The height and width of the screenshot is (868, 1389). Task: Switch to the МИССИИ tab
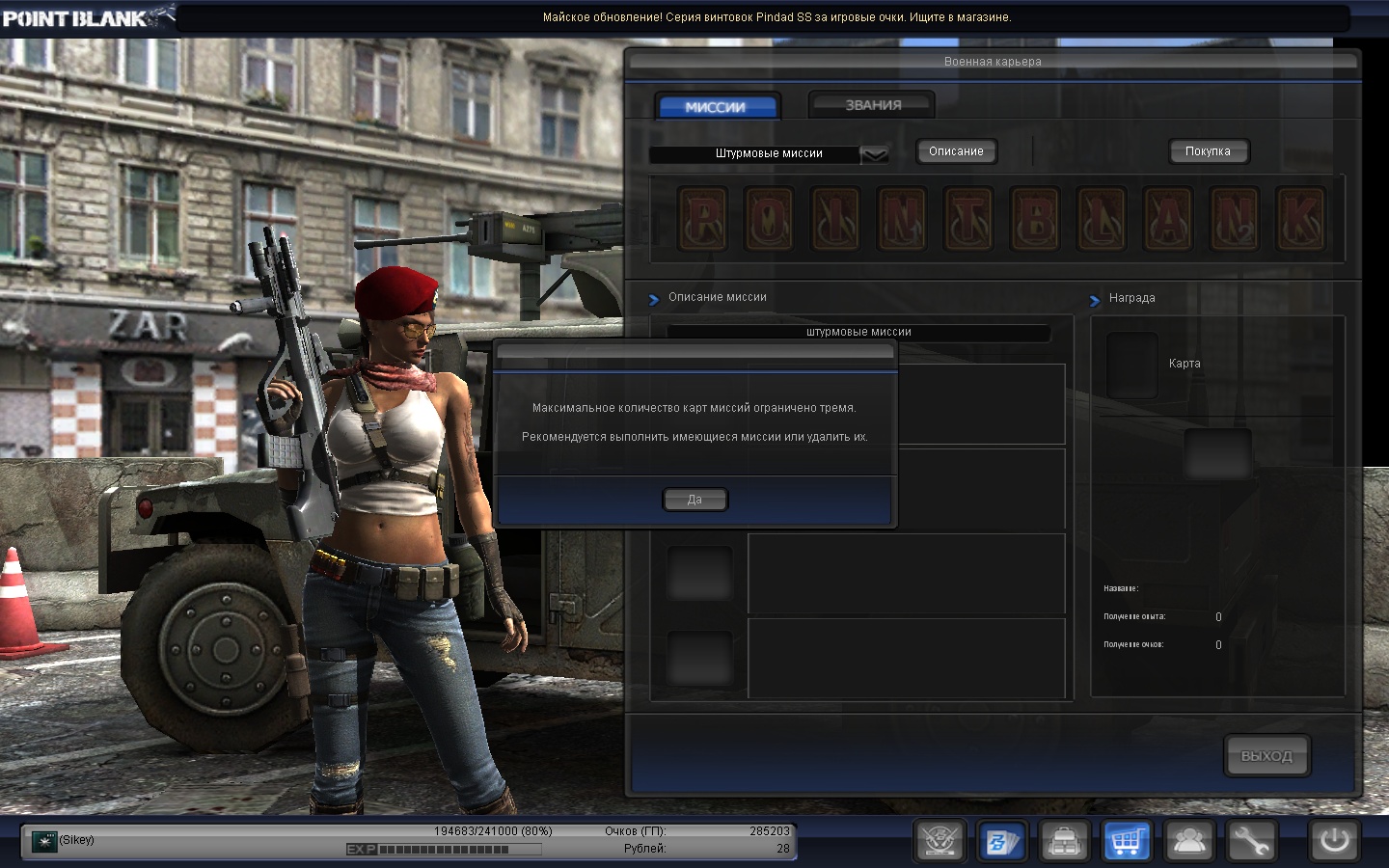pos(716,107)
